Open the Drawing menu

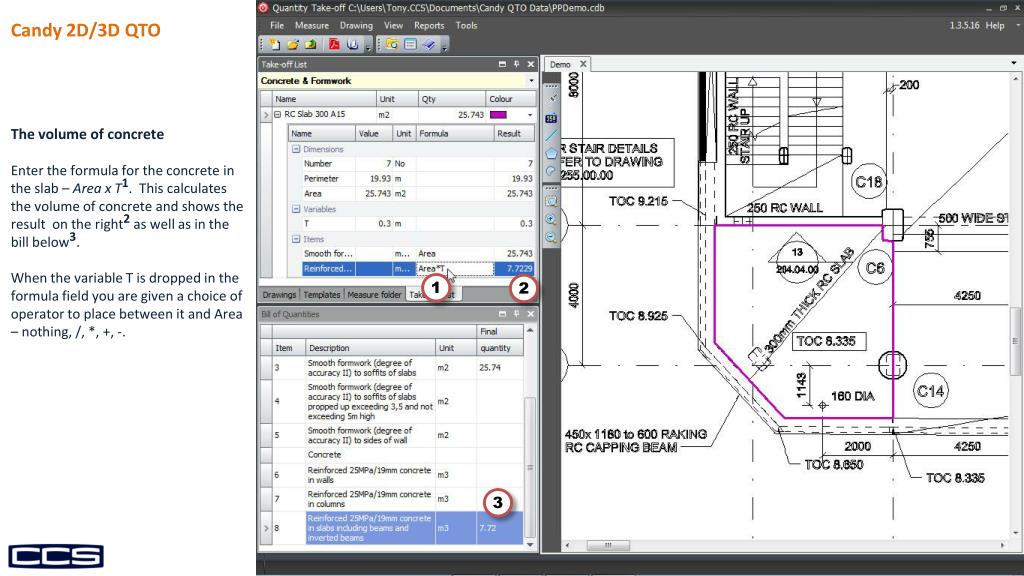(356, 25)
